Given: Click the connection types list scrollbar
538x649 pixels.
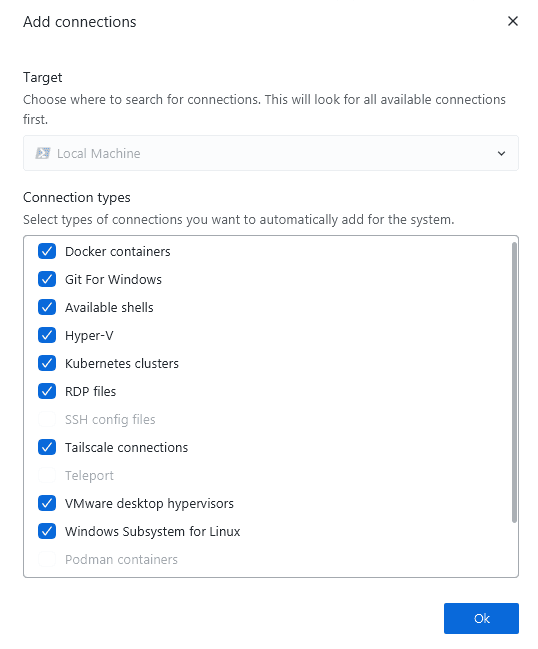Looking at the screenshot, I should coord(514,383).
